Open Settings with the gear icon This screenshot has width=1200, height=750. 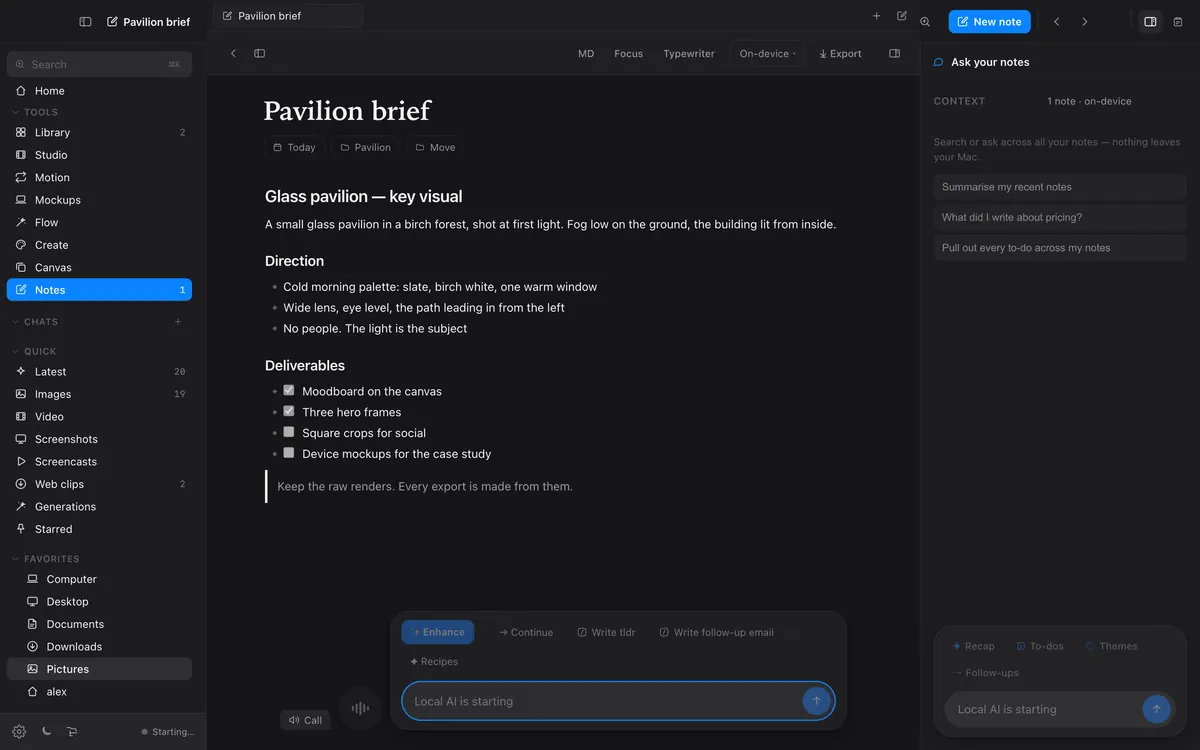coord(19,731)
